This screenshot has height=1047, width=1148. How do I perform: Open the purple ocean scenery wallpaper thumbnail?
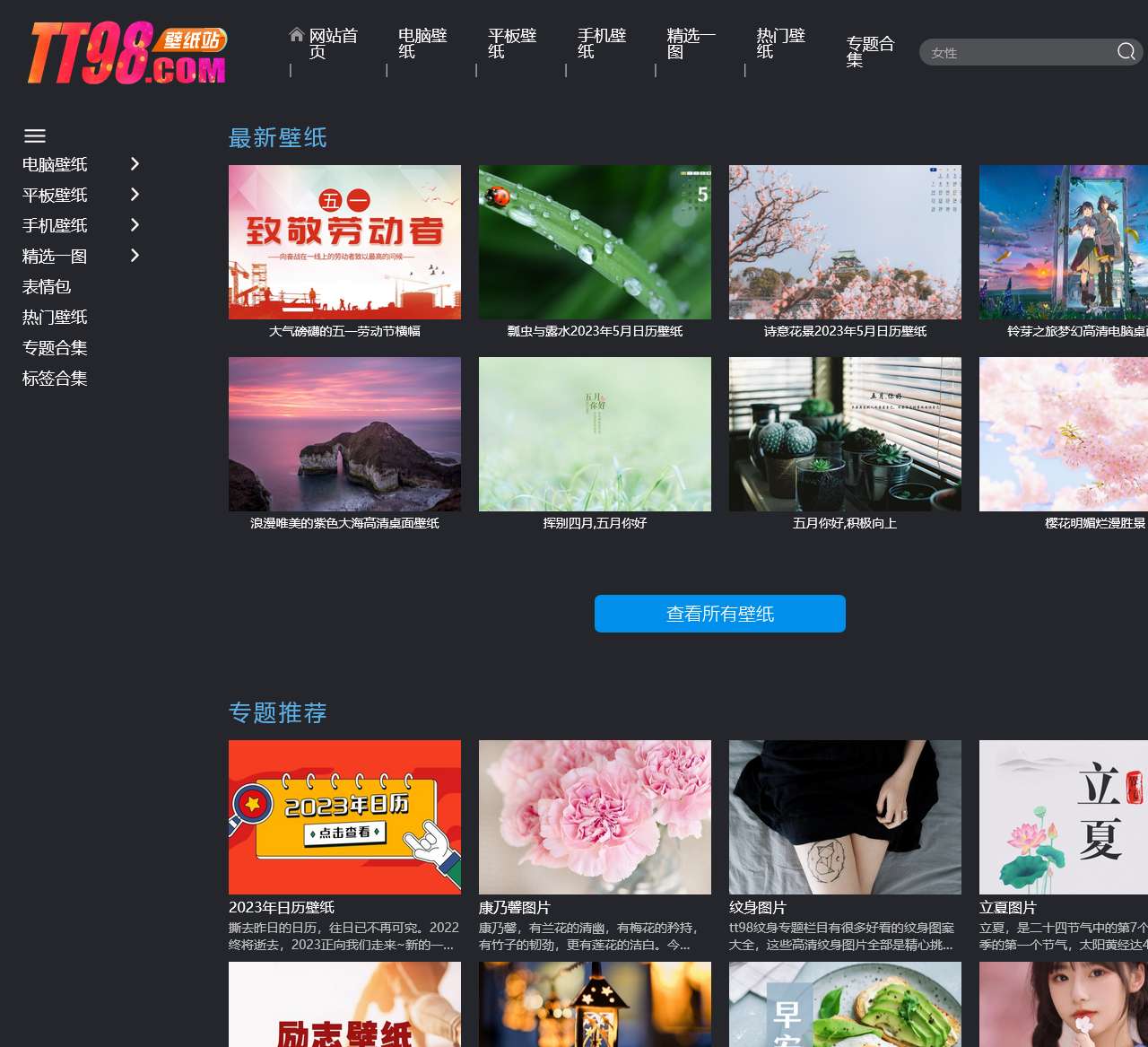[344, 434]
